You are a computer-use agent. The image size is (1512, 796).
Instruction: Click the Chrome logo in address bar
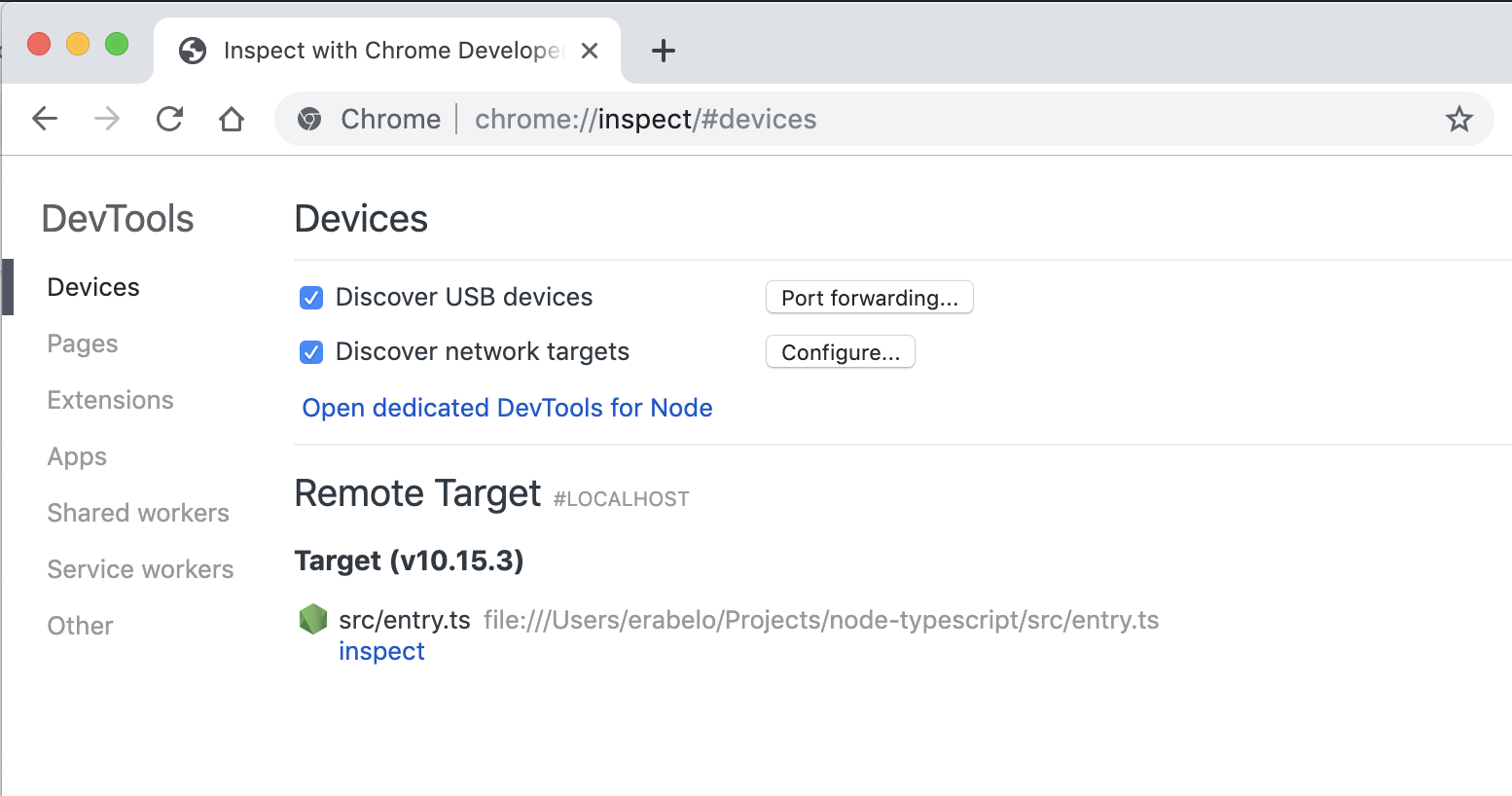(x=309, y=119)
